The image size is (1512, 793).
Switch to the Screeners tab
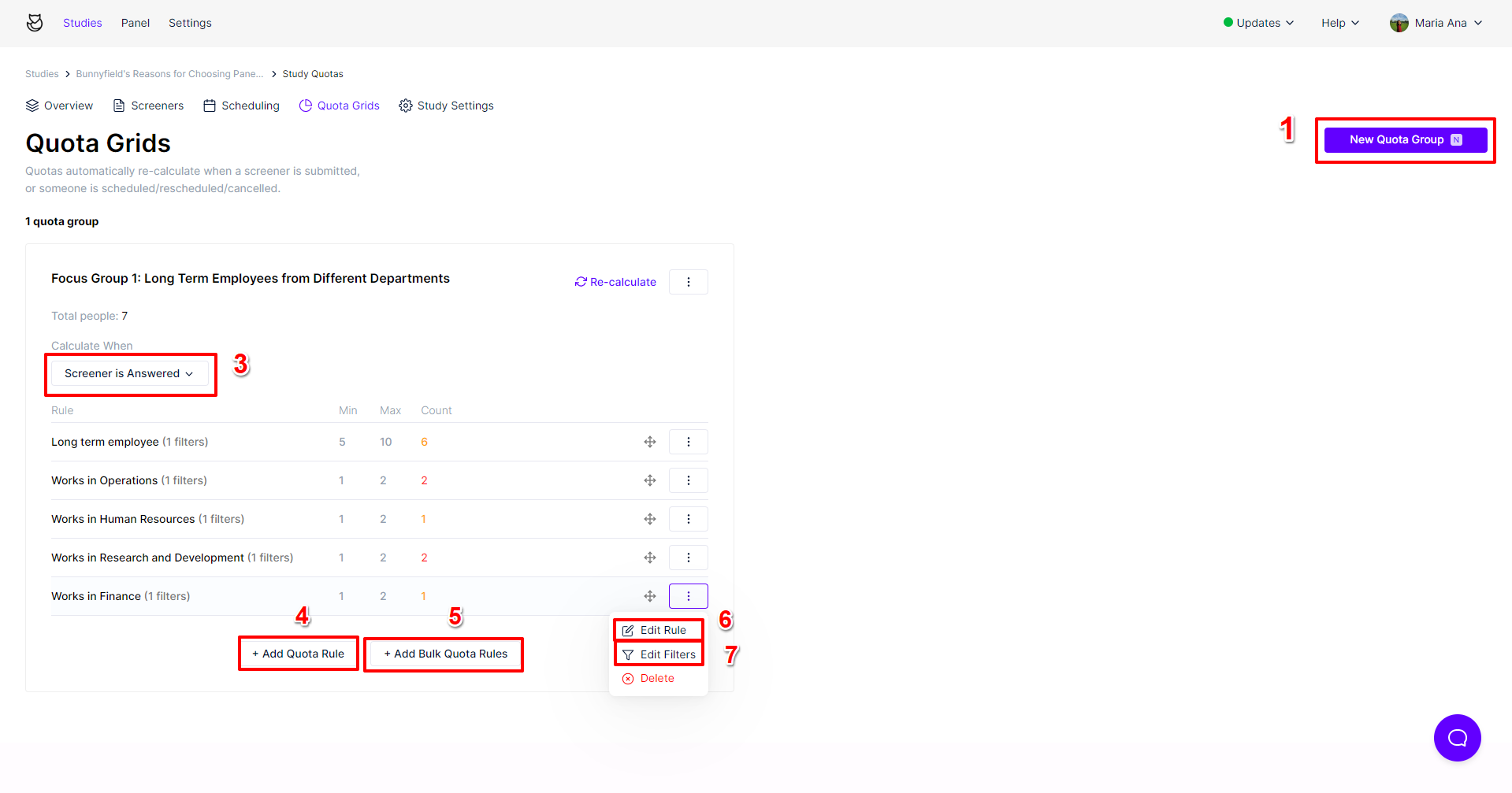click(149, 106)
